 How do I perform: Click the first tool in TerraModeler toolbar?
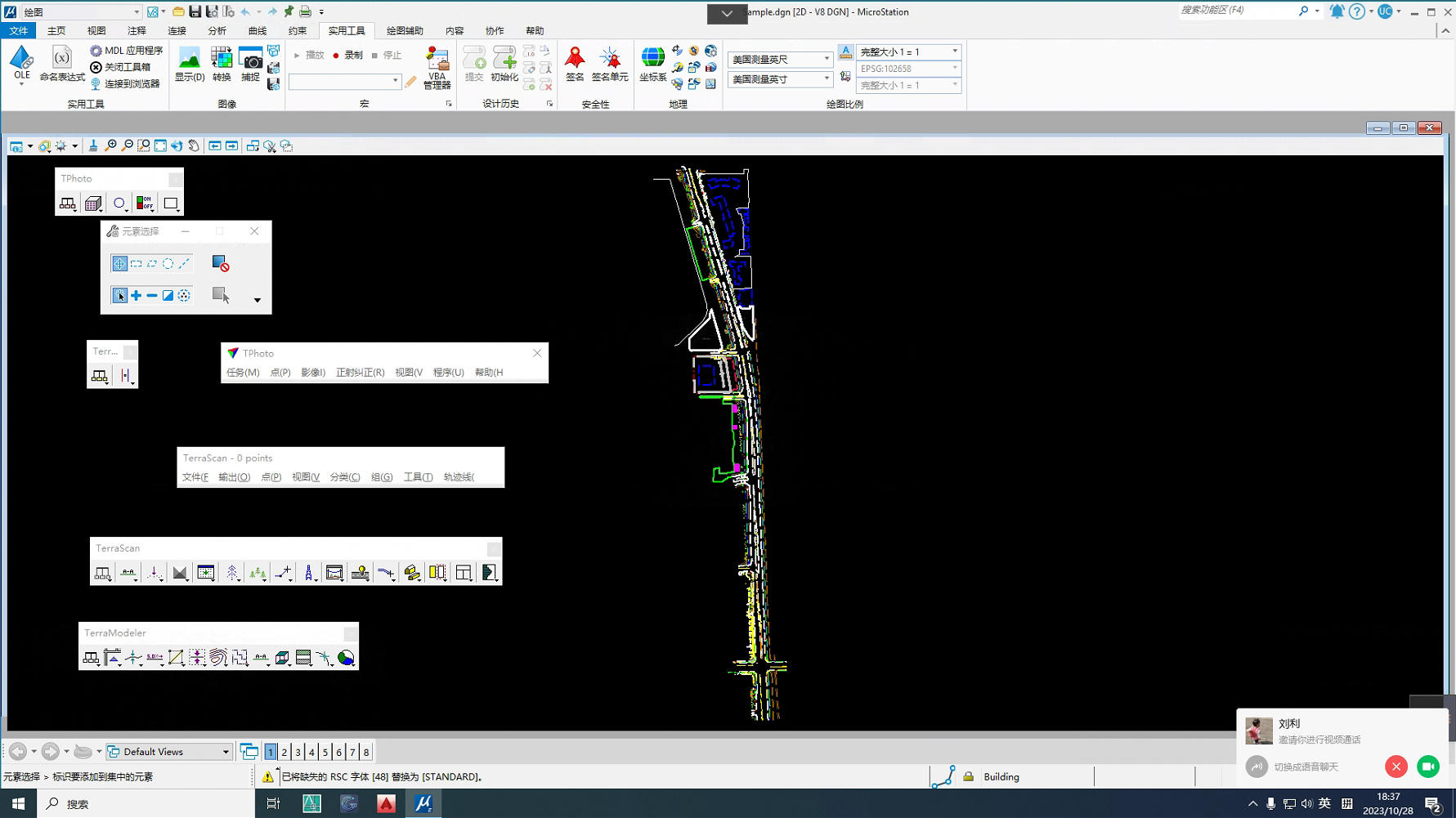click(91, 658)
